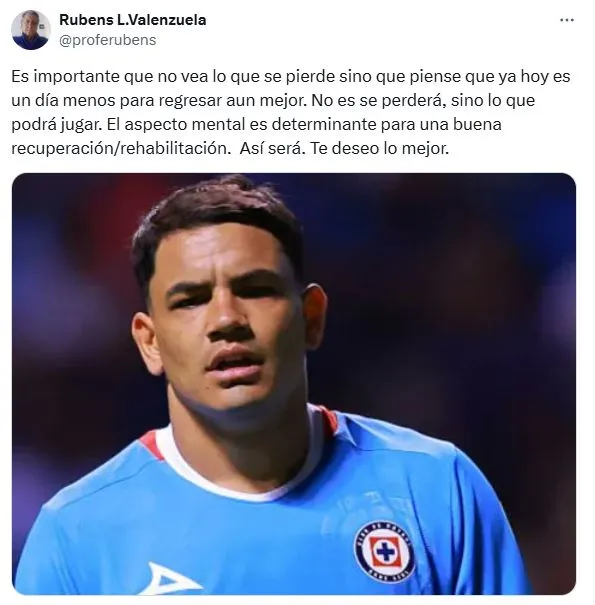Visit the @proferubens handle link
The height and width of the screenshot is (605, 595).
108,40
